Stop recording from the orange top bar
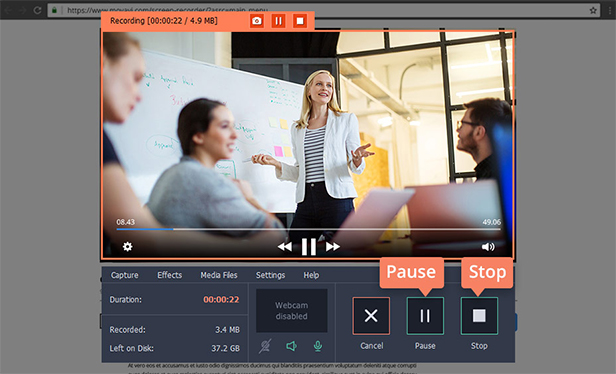This screenshot has width=616, height=374. (x=300, y=20)
